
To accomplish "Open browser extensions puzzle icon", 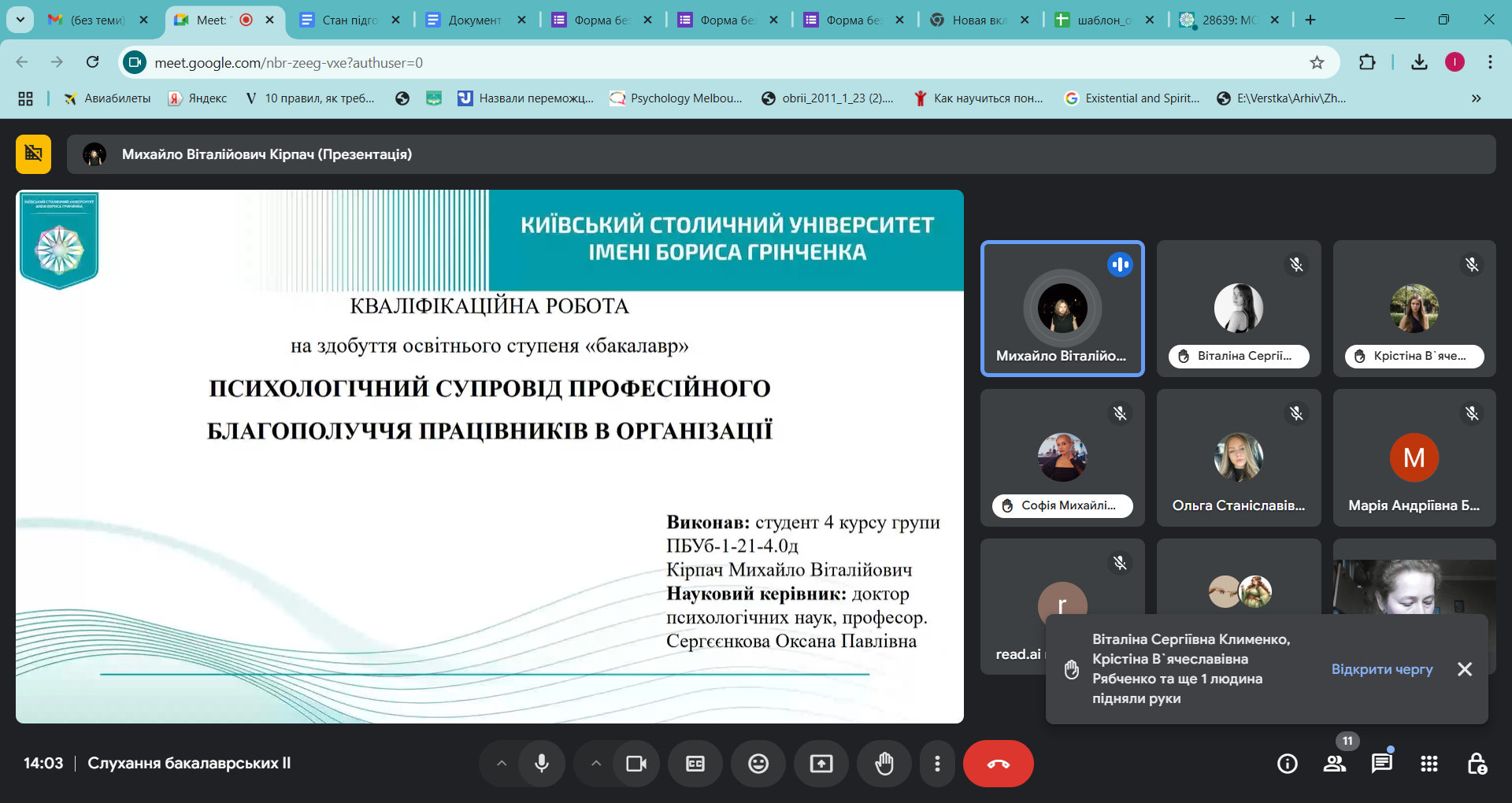I will pyautogui.click(x=1367, y=62).
